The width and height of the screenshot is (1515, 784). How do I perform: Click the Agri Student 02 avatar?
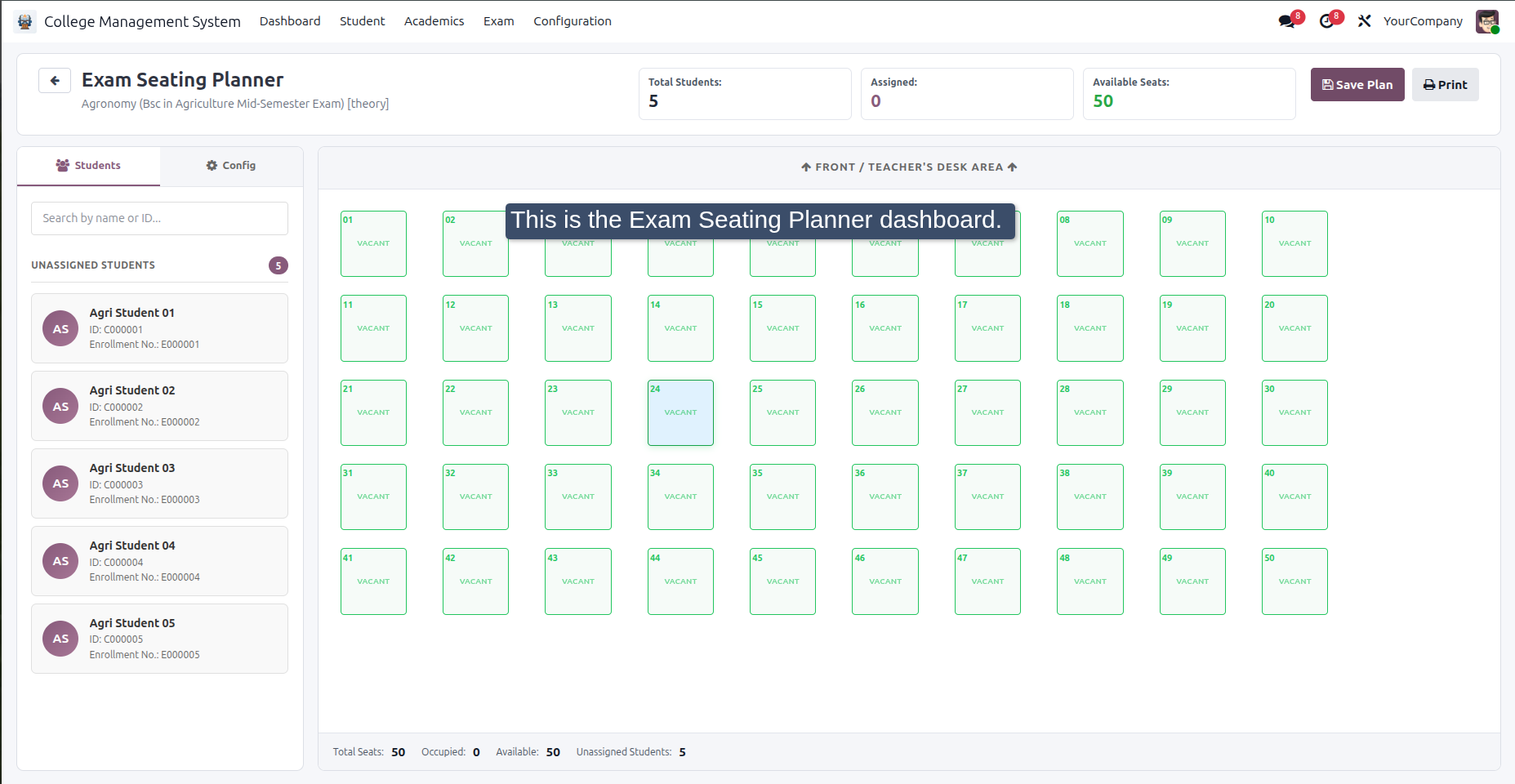tap(60, 406)
